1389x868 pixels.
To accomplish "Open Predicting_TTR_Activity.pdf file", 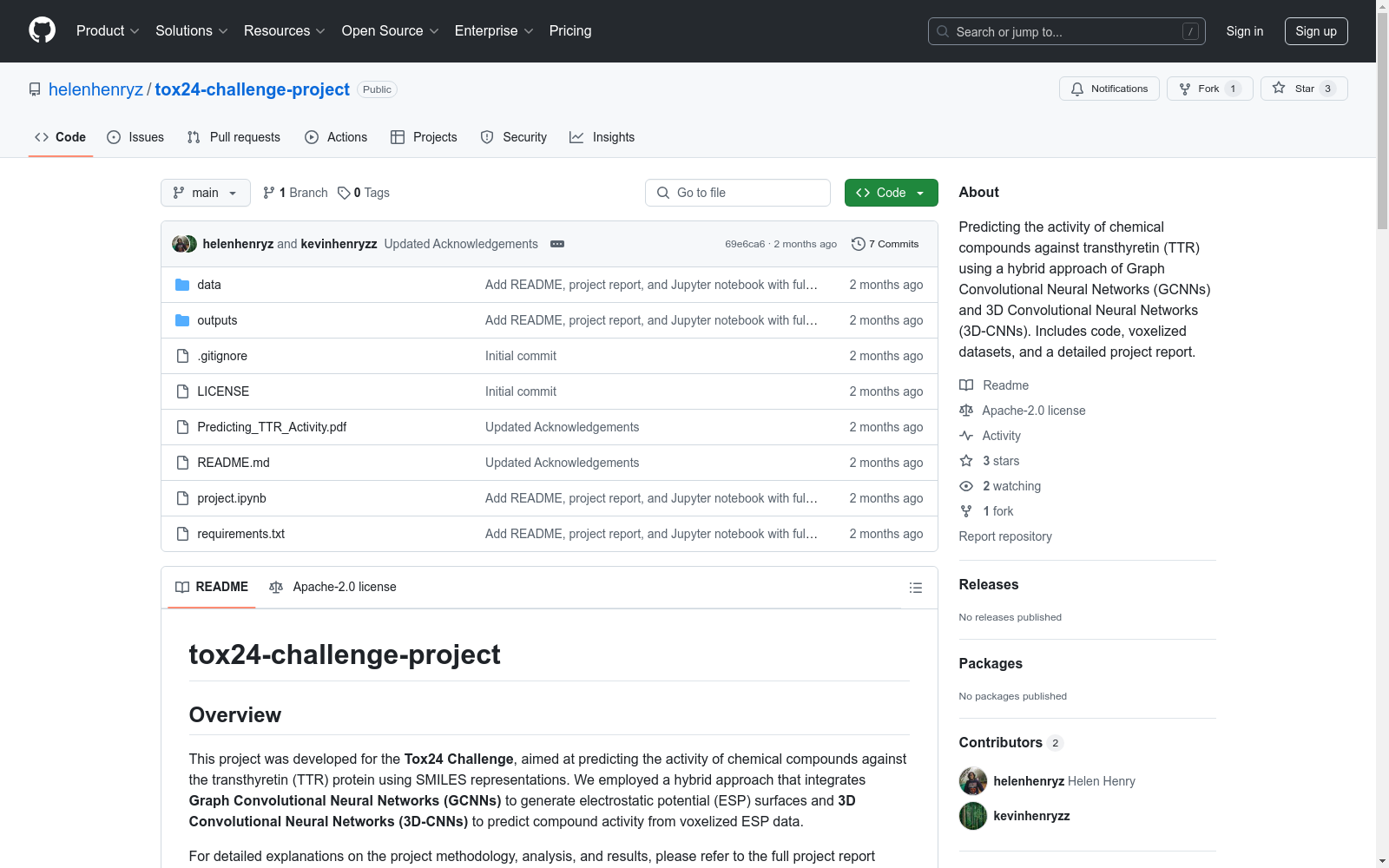I will point(272,427).
